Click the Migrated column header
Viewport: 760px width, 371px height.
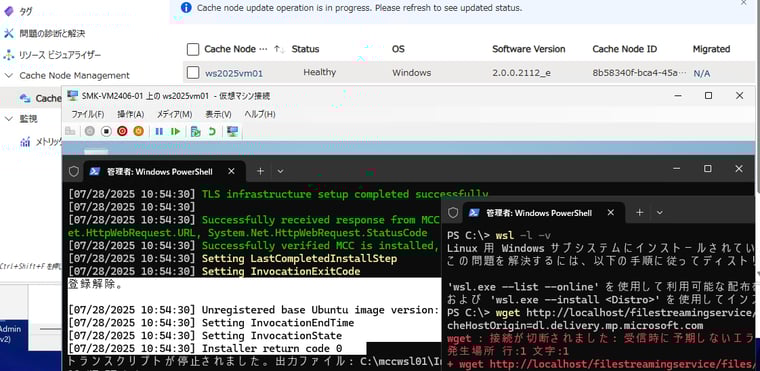coord(711,49)
